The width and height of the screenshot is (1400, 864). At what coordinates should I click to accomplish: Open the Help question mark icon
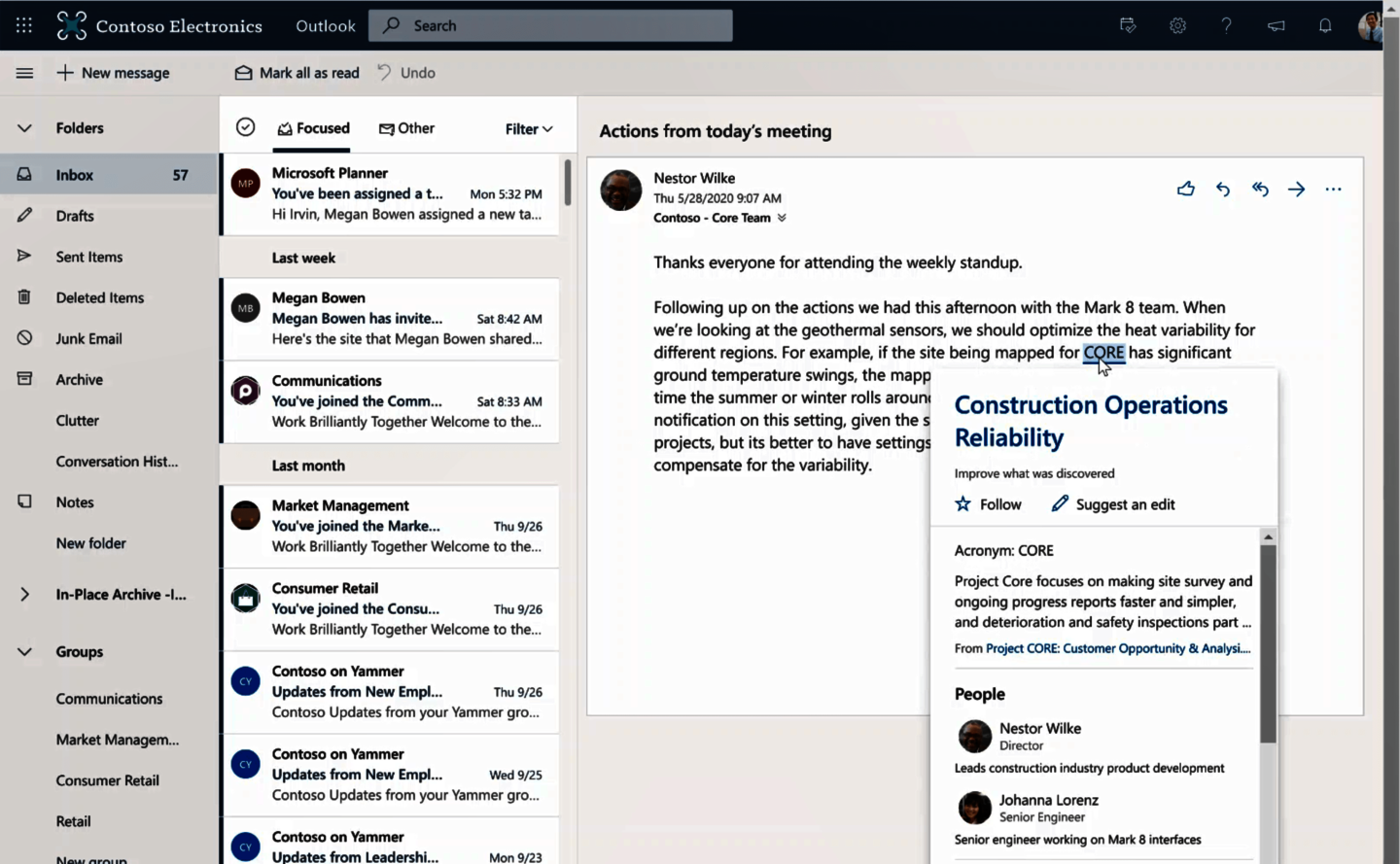click(x=1227, y=25)
